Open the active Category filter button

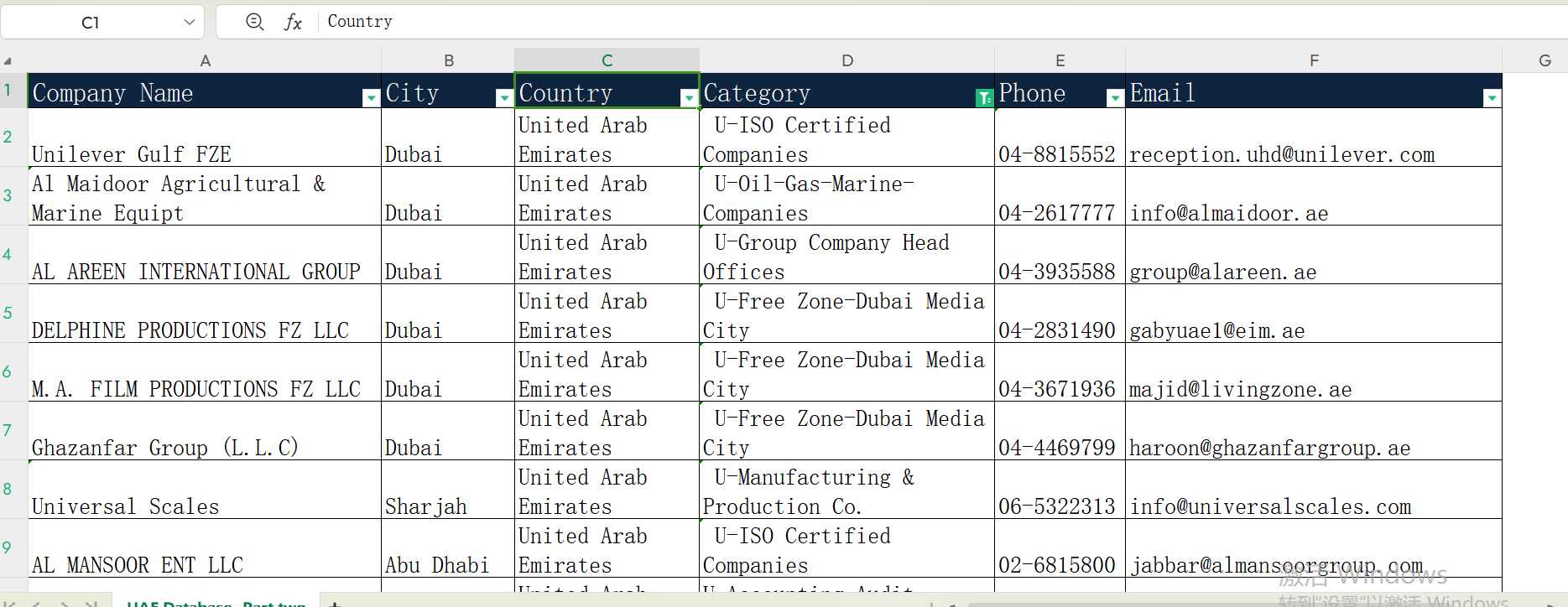click(985, 98)
